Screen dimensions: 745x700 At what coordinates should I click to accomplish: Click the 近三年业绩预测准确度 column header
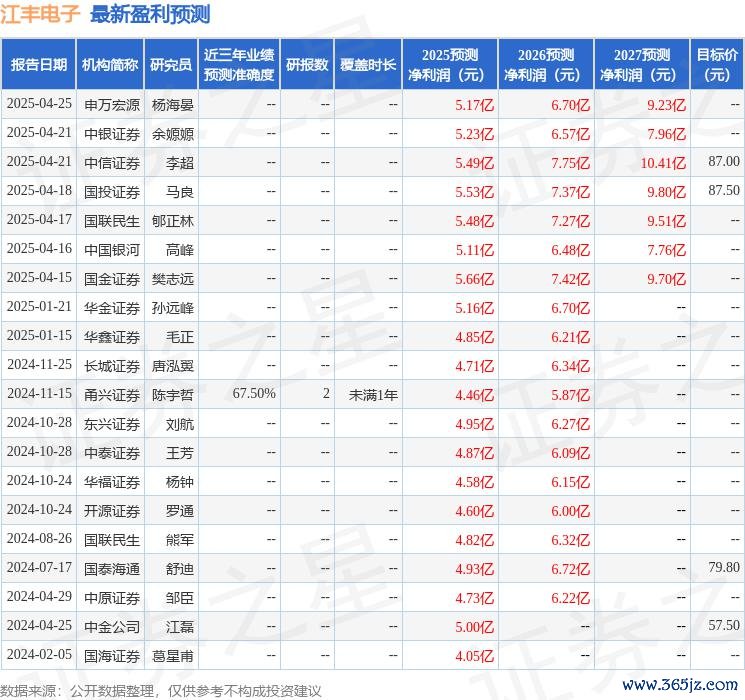(239, 64)
